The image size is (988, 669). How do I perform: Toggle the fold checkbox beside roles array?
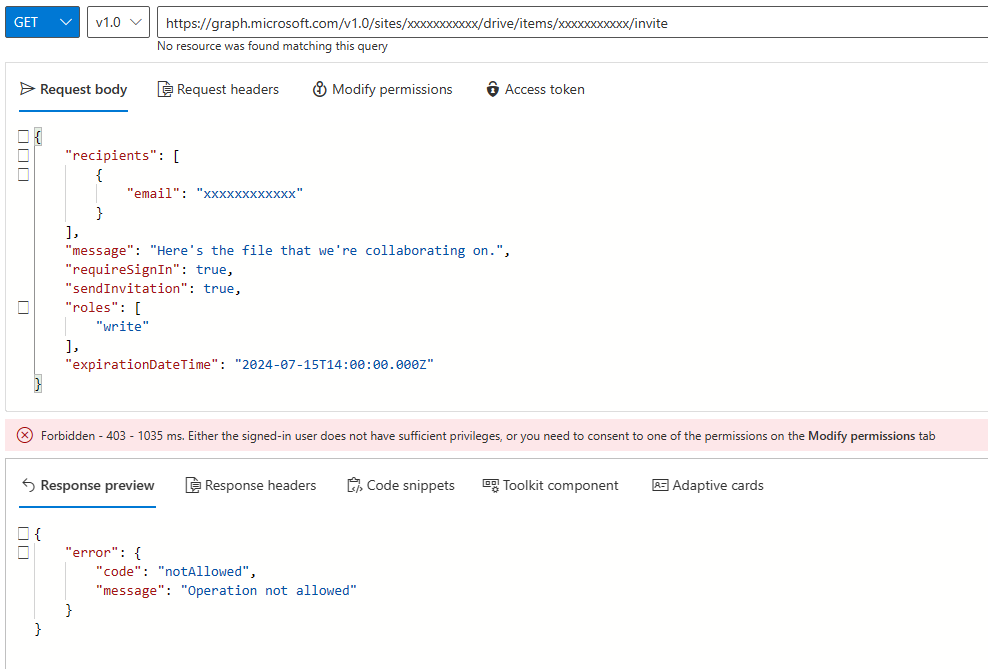coord(23,307)
